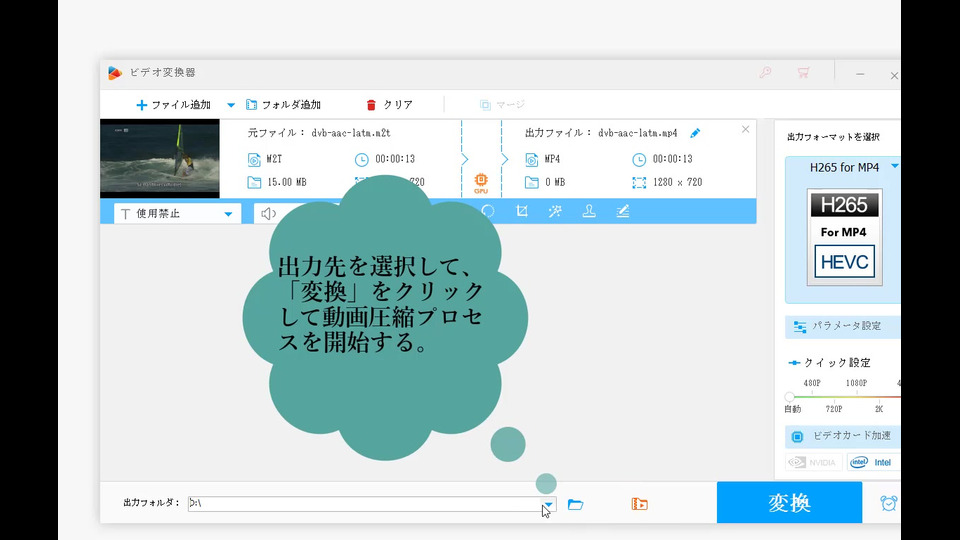This screenshot has width=960, height=540.
Task: Click the H265 For MP4 HEVC format image
Action: (x=844, y=237)
